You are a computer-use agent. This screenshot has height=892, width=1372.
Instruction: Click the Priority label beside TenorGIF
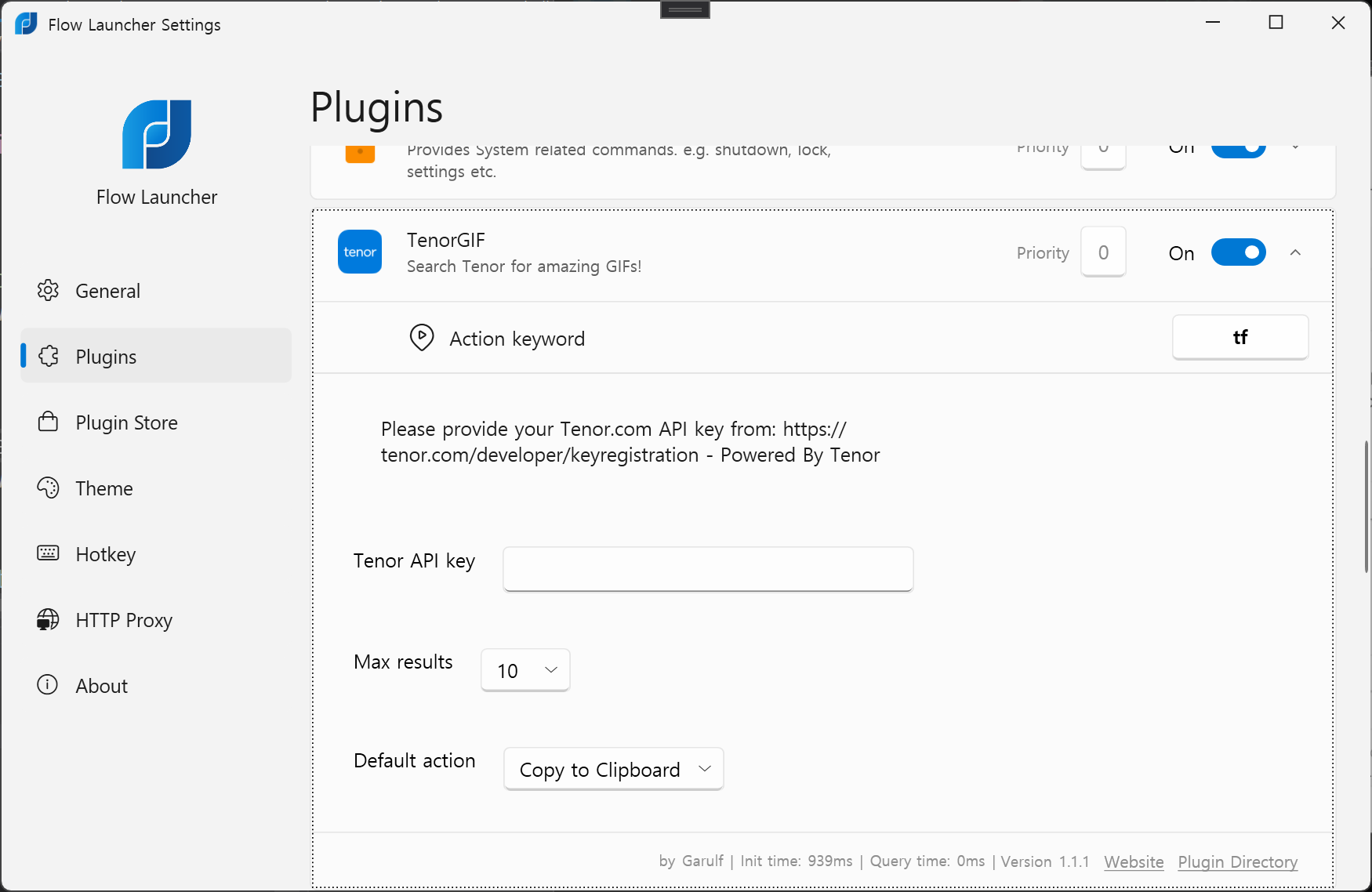coord(1043,252)
